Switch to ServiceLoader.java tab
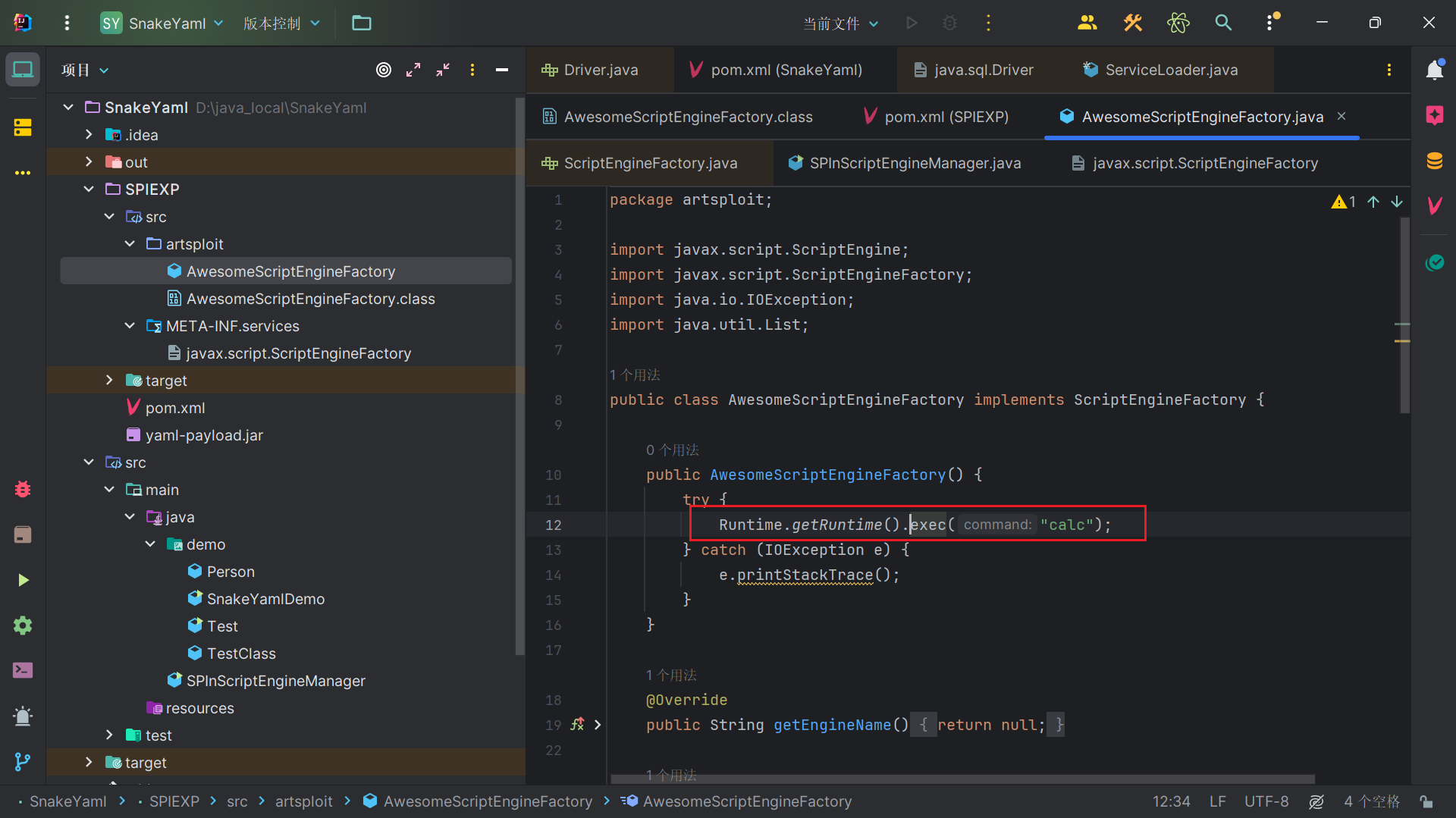Screen dimensions: 1456x818 click(x=1171, y=70)
